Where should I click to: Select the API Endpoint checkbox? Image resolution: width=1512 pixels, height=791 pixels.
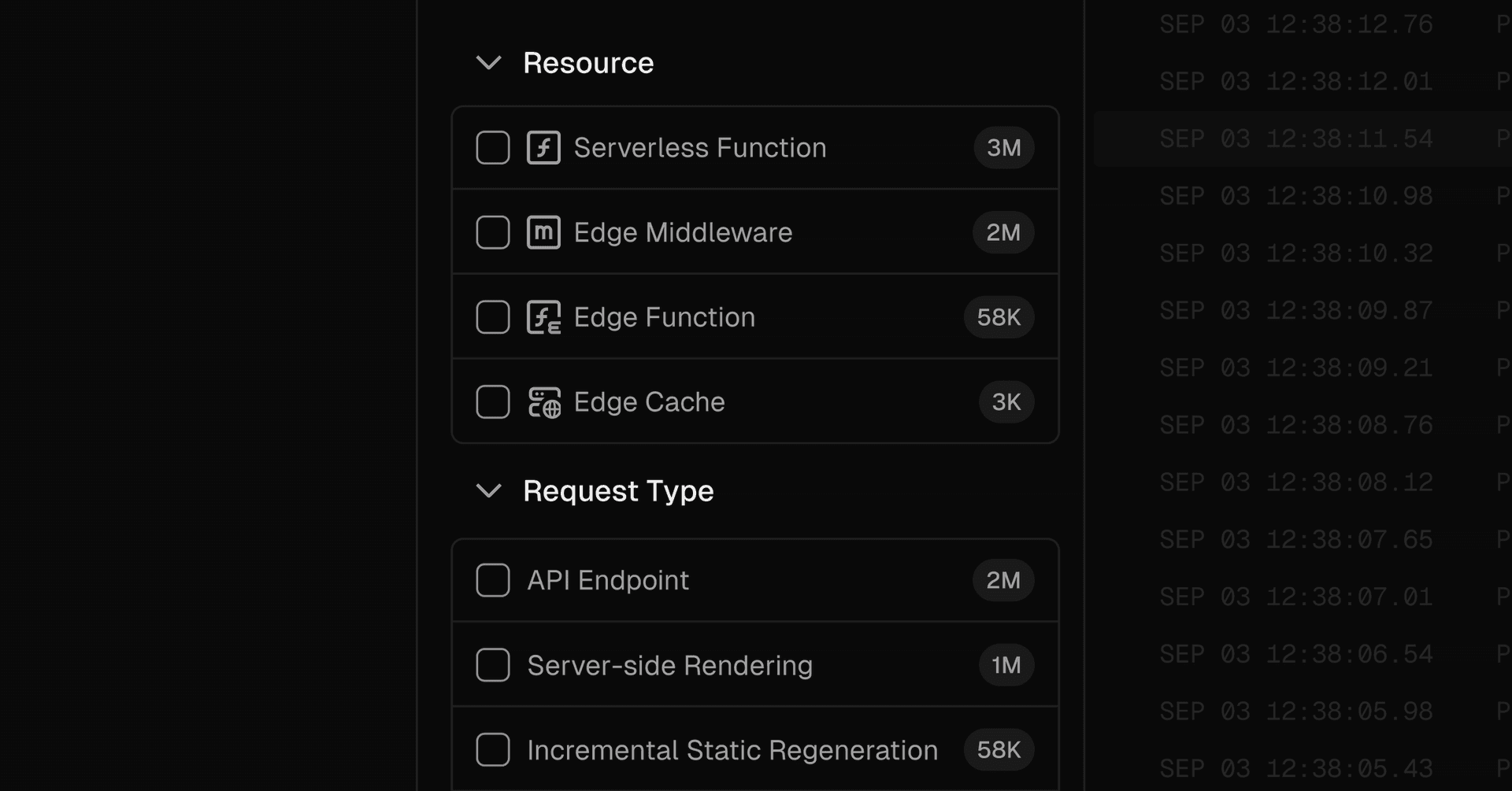pos(493,580)
